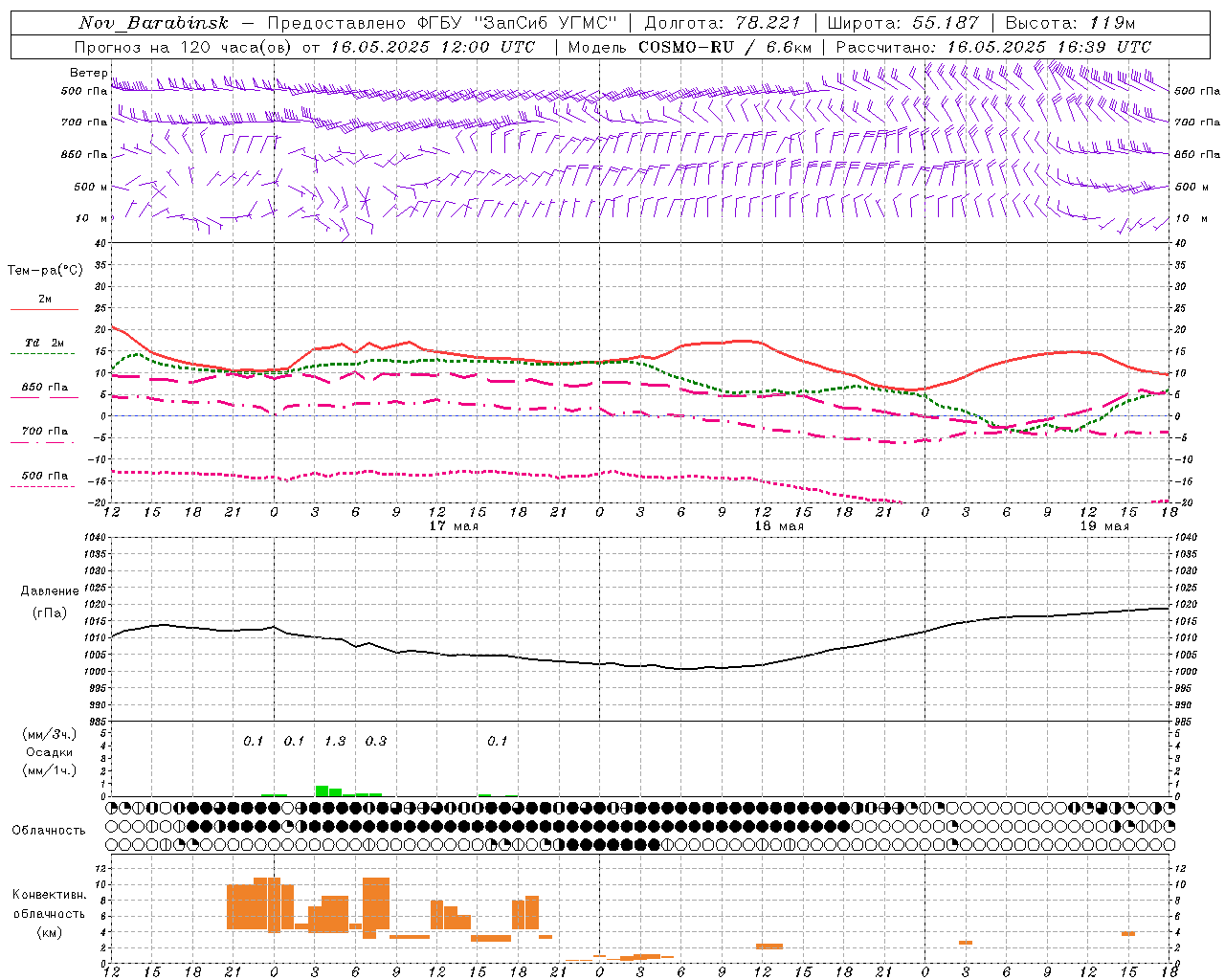Image resolution: width=1225 pixels, height=980 pixels.
Task: Click the date label '17 мая'
Action: point(454,526)
